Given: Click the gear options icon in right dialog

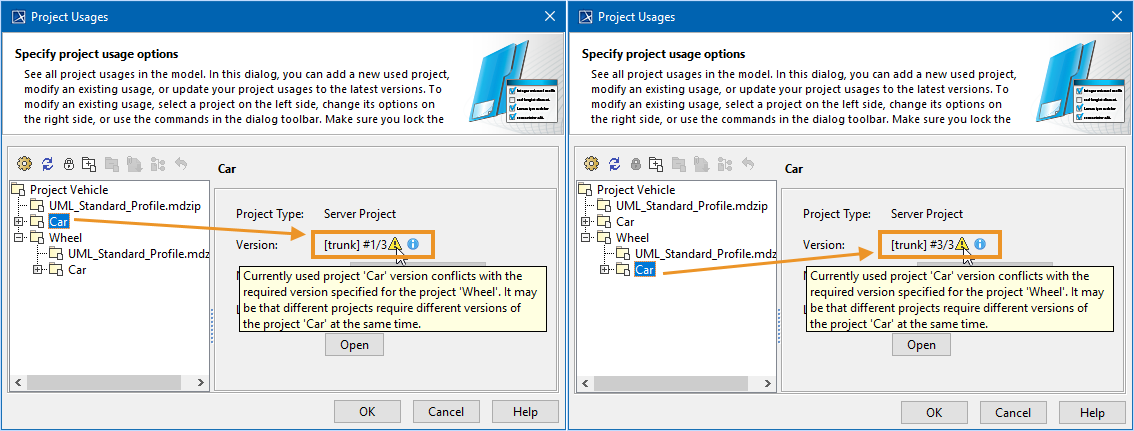Looking at the screenshot, I should click(x=592, y=164).
